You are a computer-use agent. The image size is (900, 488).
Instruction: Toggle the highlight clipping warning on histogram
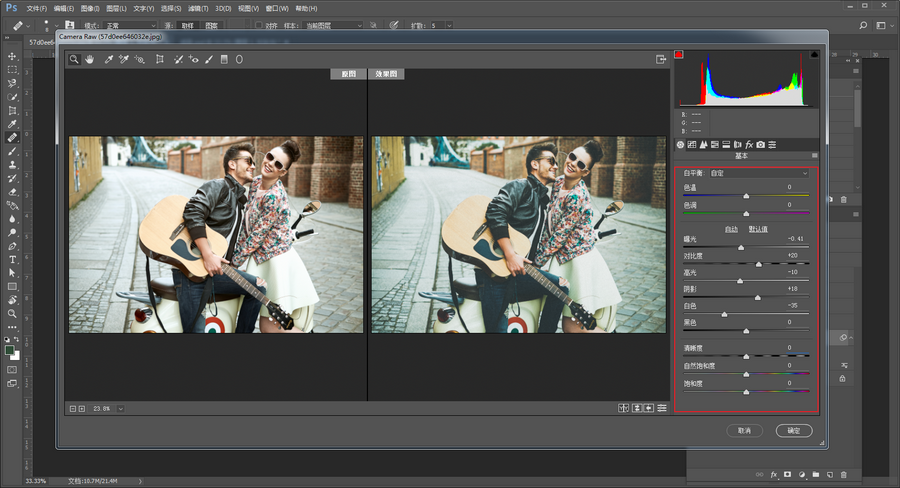(814, 54)
